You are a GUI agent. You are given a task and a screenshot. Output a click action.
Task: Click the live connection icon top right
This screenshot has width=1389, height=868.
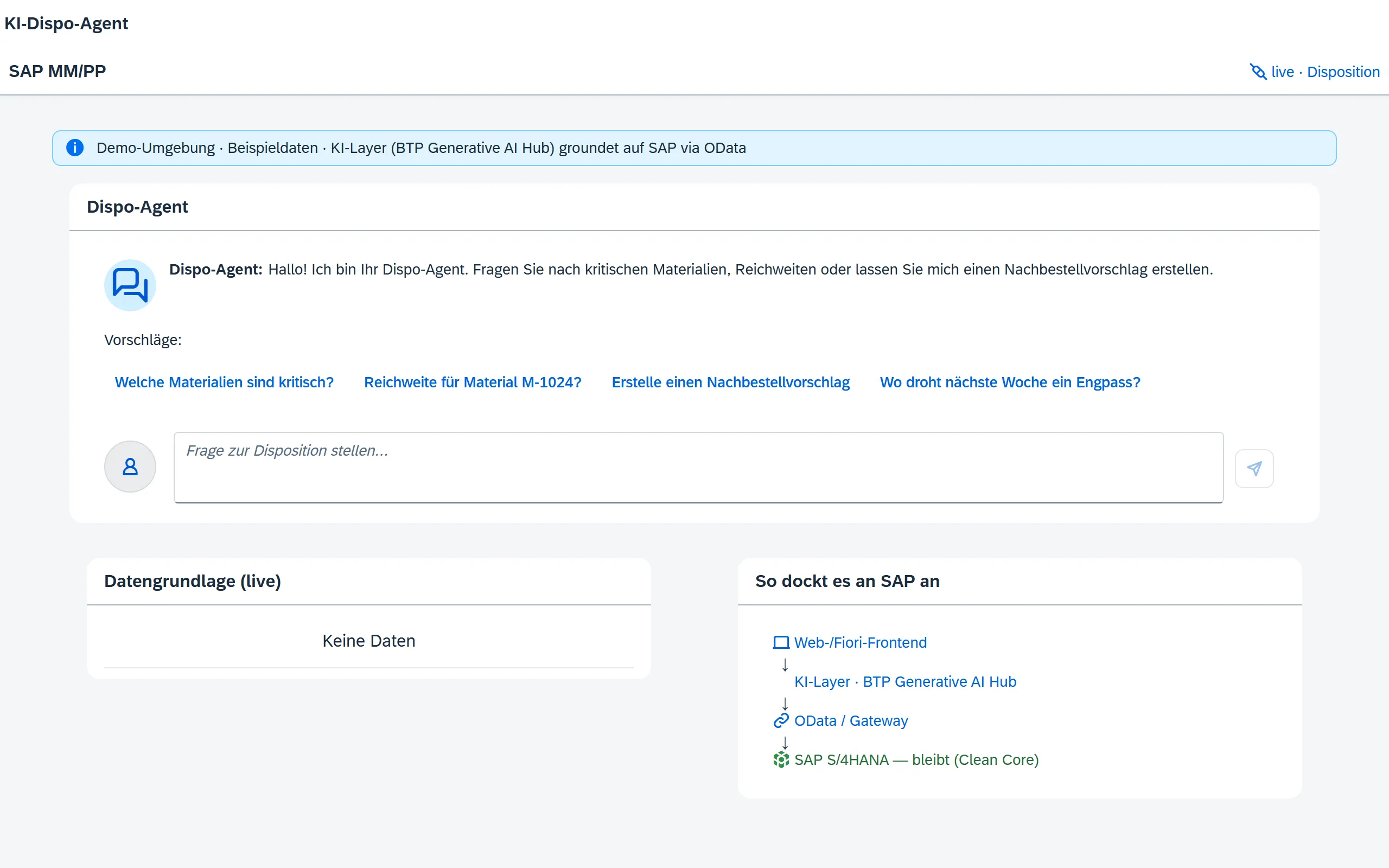1258,72
